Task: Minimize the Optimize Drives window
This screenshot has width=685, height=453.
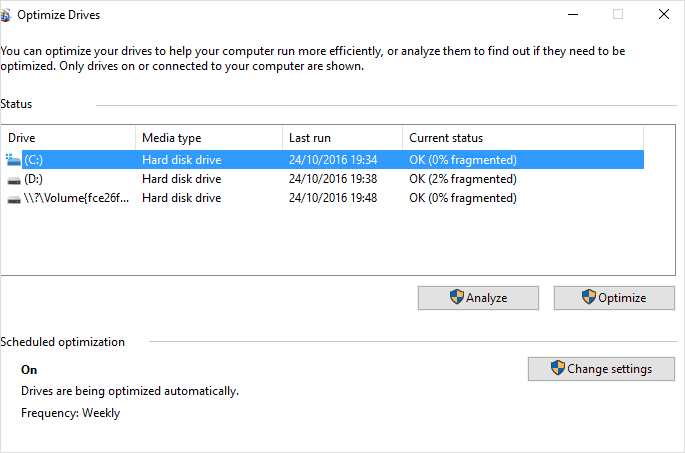Action: click(573, 15)
